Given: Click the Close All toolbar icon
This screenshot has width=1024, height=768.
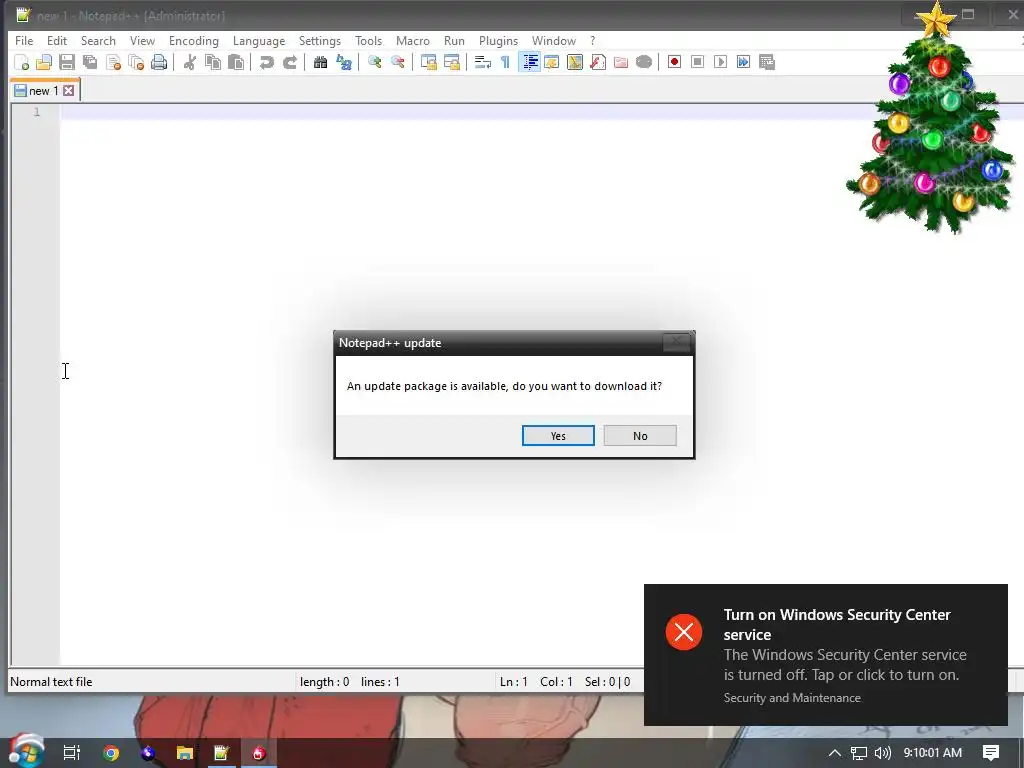Looking at the screenshot, I should click(136, 62).
